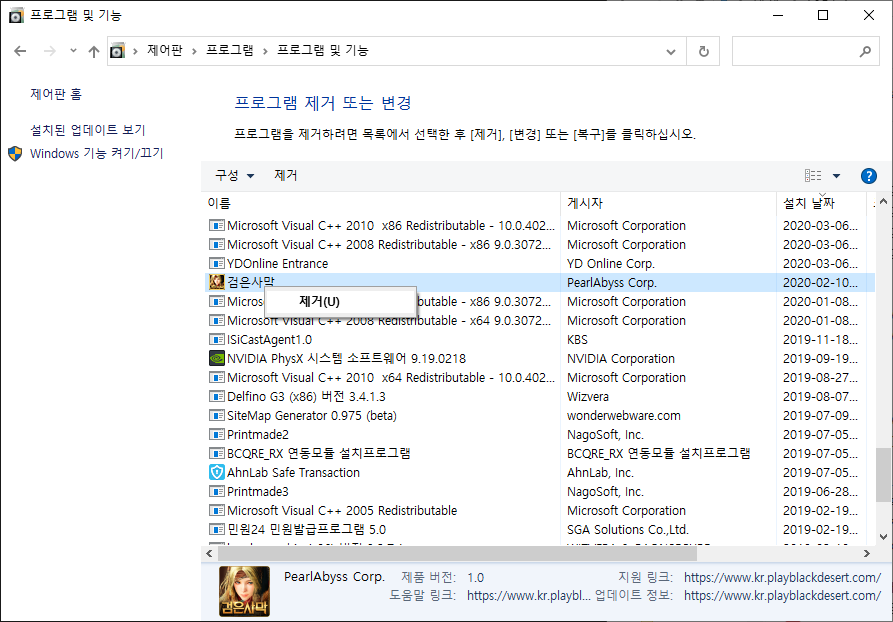Go up one folder level
Screen dimensions: 893x622
click(x=94, y=51)
